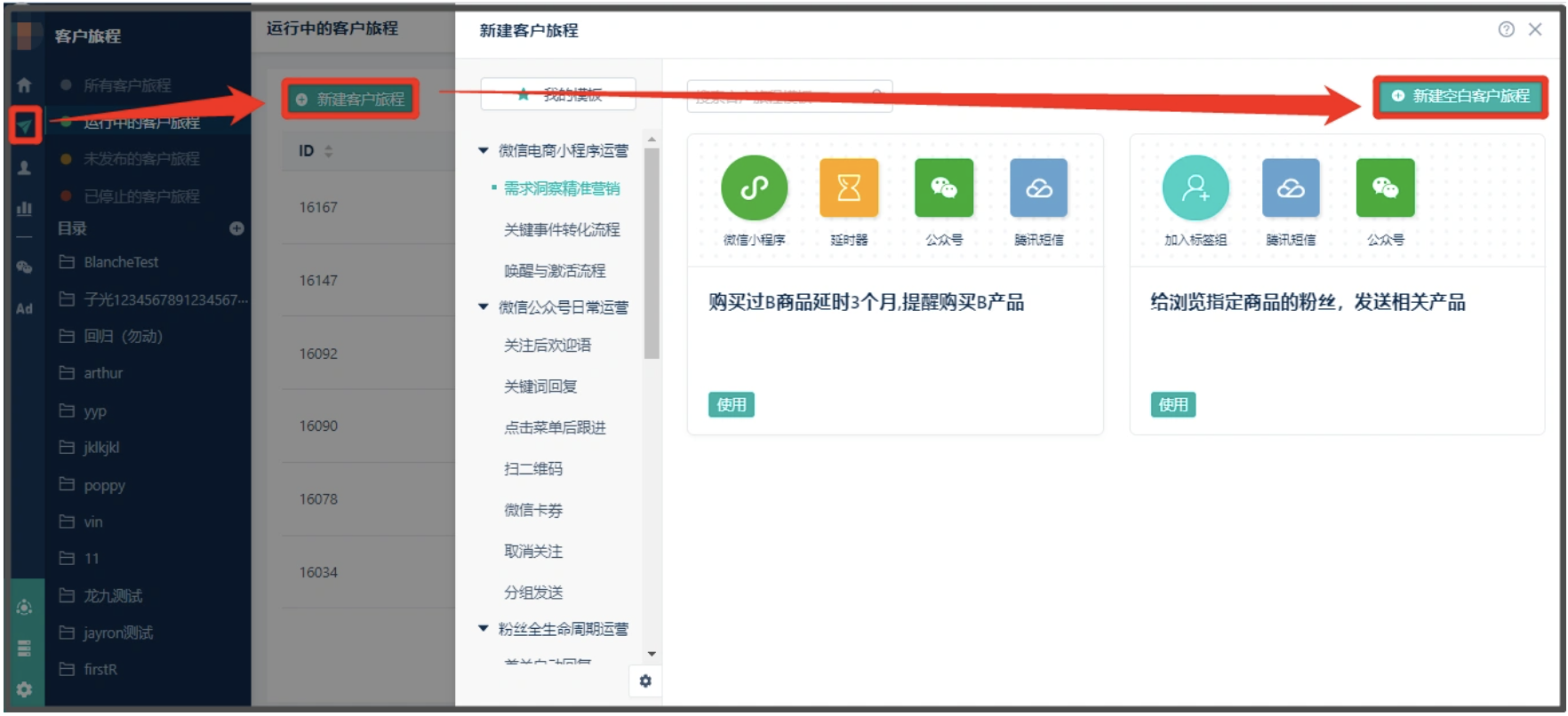The width and height of the screenshot is (1568, 716).
Task: Select 扫二维码 template category
Action: 533,468
